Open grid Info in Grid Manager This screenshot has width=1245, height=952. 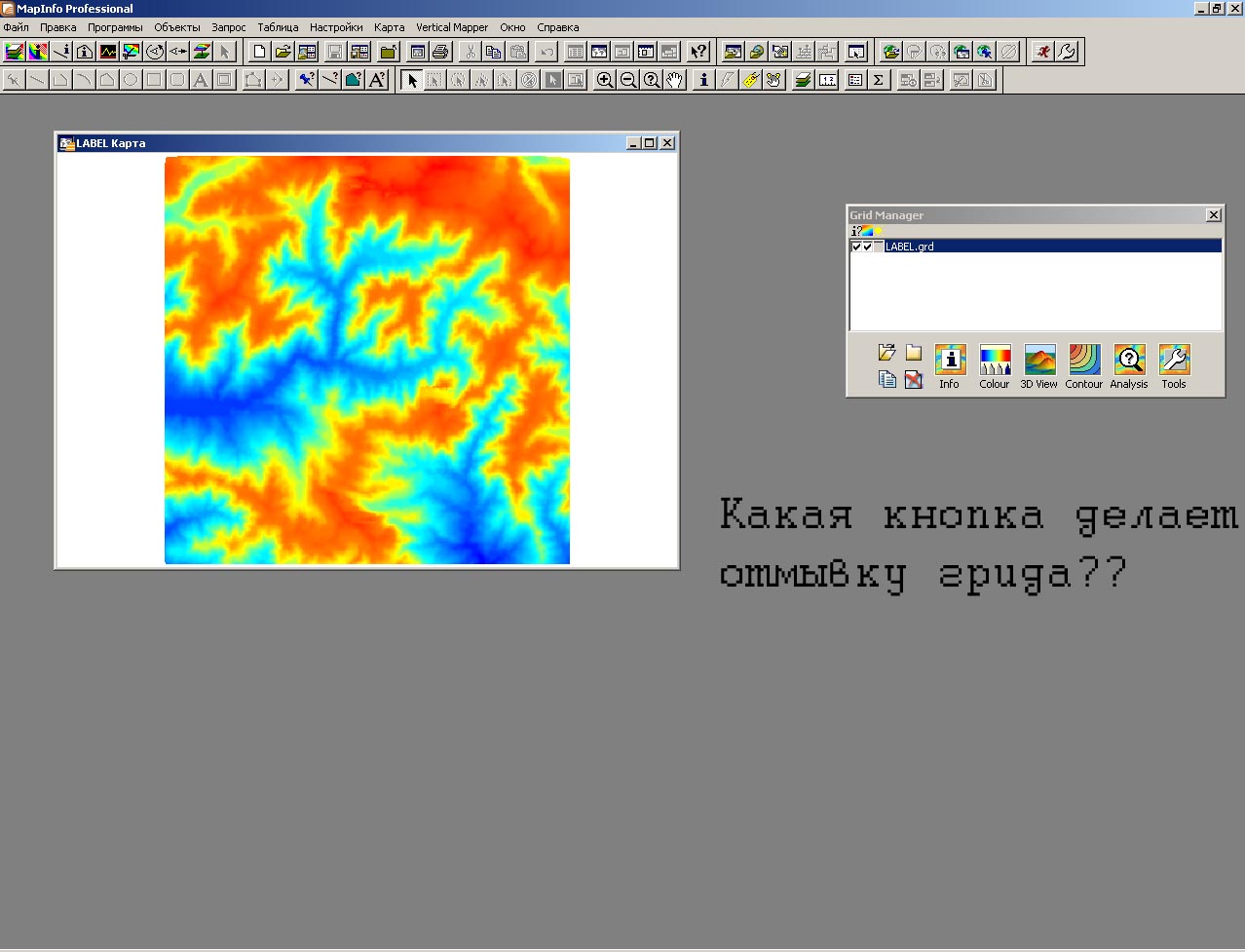pyautogui.click(x=950, y=361)
